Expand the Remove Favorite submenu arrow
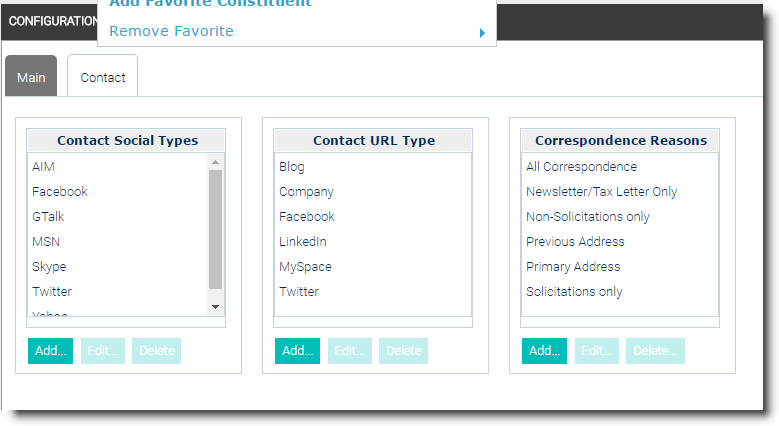The image size is (779, 426). click(482, 33)
